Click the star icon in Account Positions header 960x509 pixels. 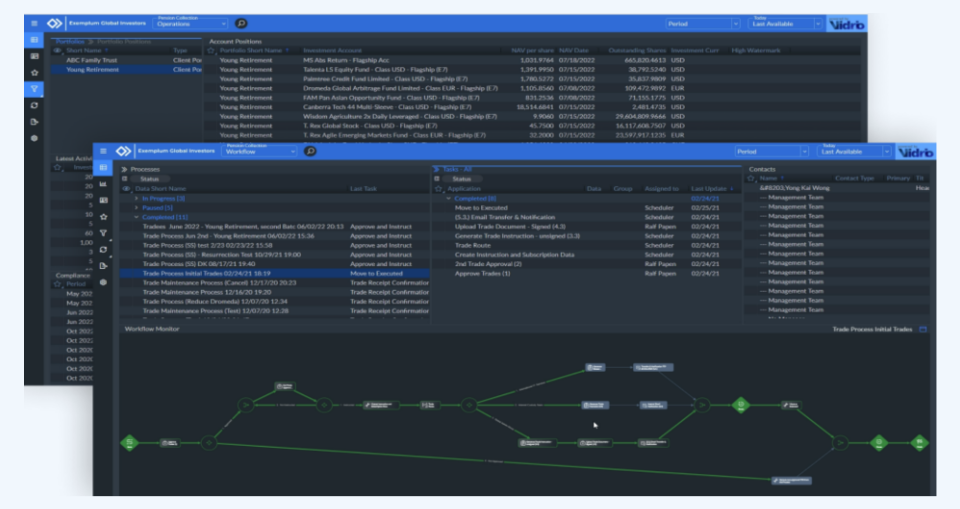click(211, 50)
